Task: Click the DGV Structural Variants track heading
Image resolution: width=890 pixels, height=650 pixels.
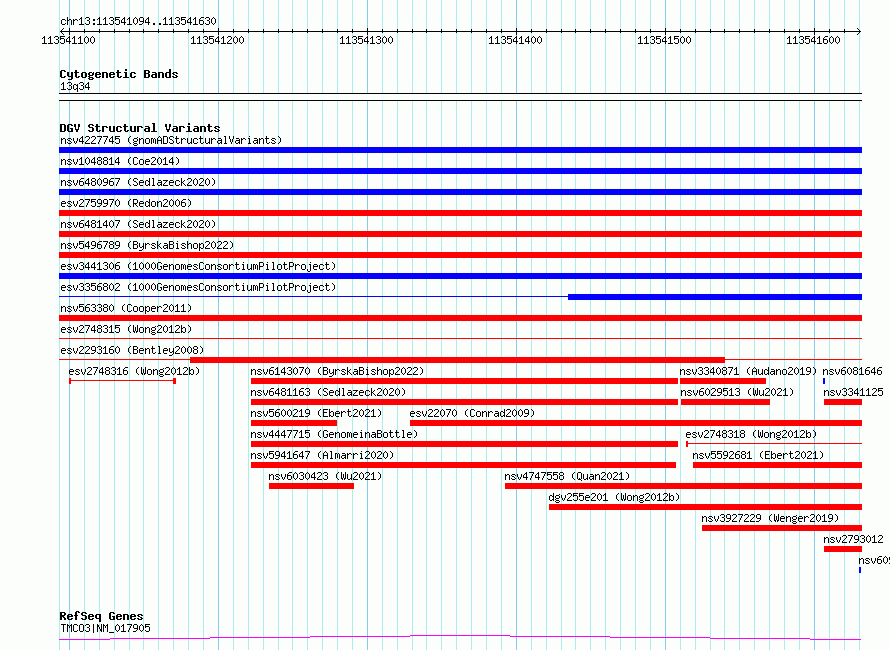Action: pyautogui.click(x=140, y=128)
